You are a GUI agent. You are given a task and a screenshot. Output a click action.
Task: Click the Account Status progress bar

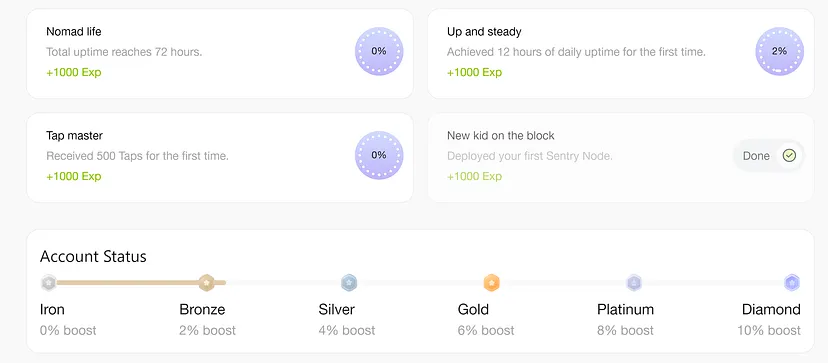[420, 283]
